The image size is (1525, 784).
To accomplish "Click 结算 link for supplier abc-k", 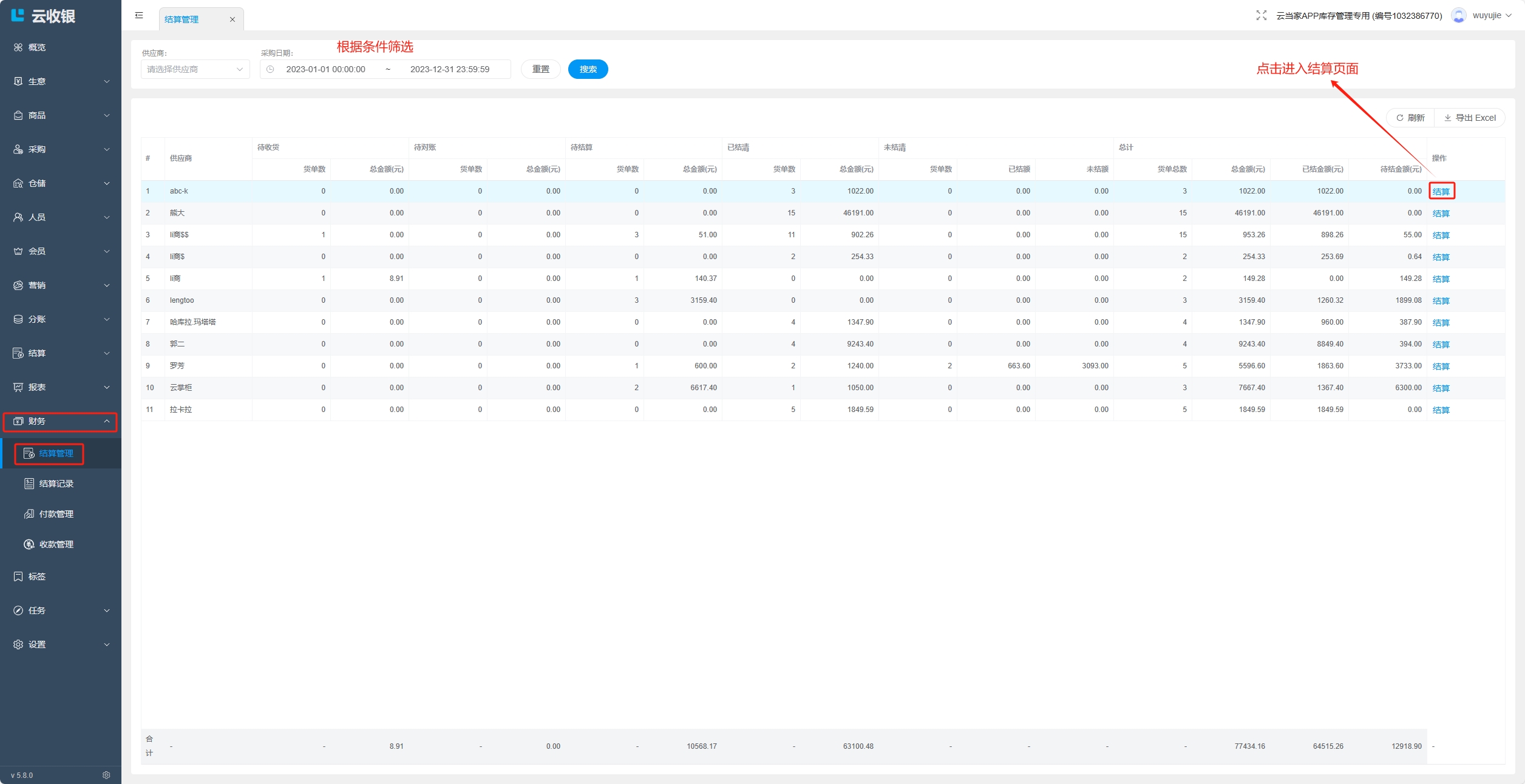I will 1441,192.
